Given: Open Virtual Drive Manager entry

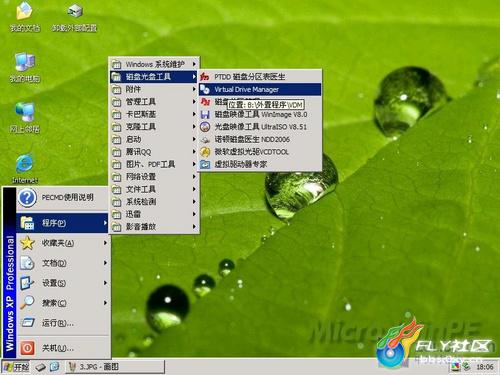Looking at the screenshot, I should click(260, 89).
